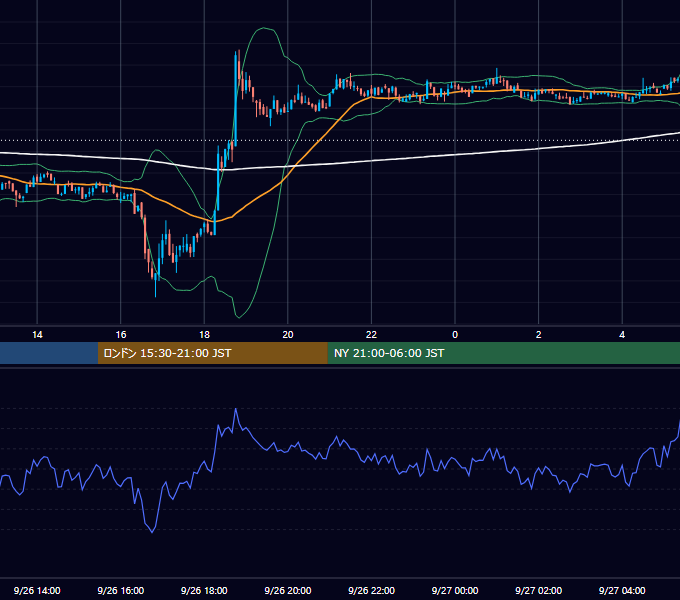Image resolution: width=680 pixels, height=600 pixels.
Task: Click the 4 hour axis label
Action: tap(622, 335)
